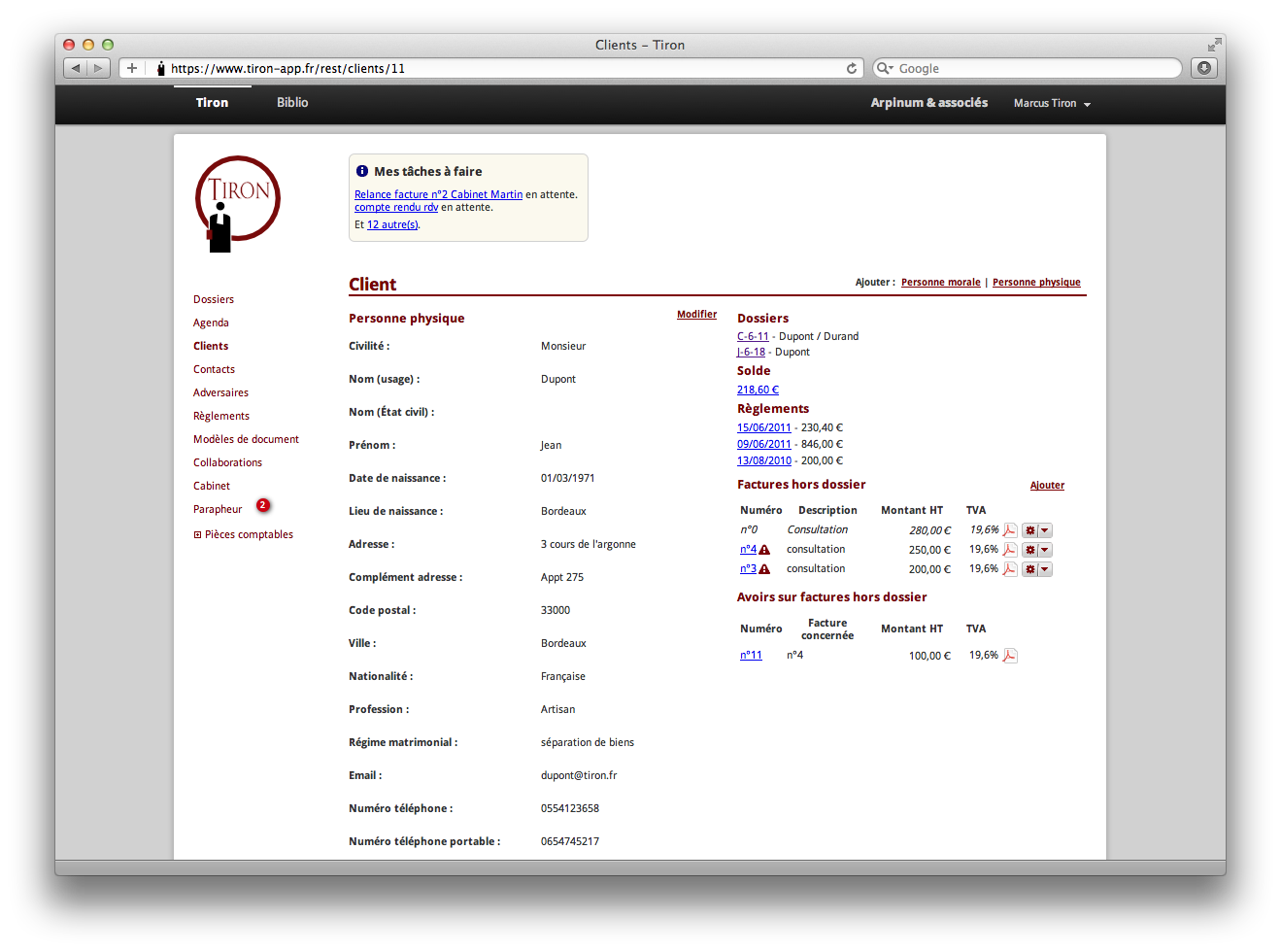Switch to the Tiron tab
The width and height of the screenshot is (1281, 952).
212,103
